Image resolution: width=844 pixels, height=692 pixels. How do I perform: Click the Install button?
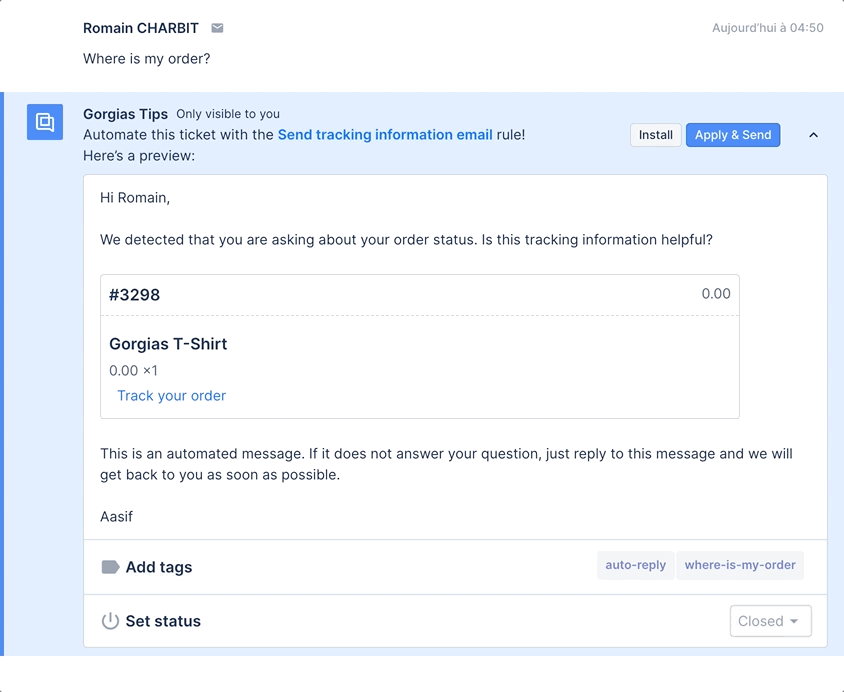point(656,135)
